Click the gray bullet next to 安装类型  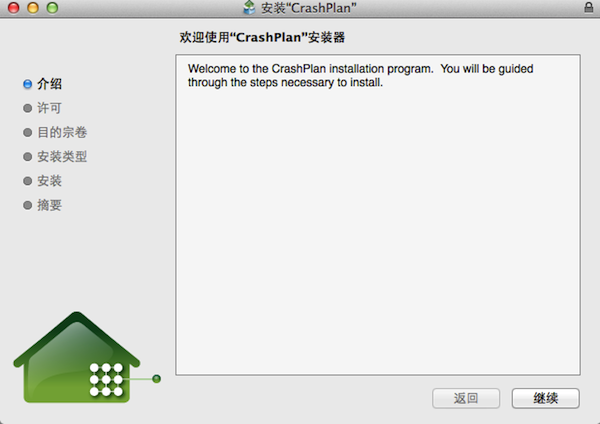tap(28, 157)
